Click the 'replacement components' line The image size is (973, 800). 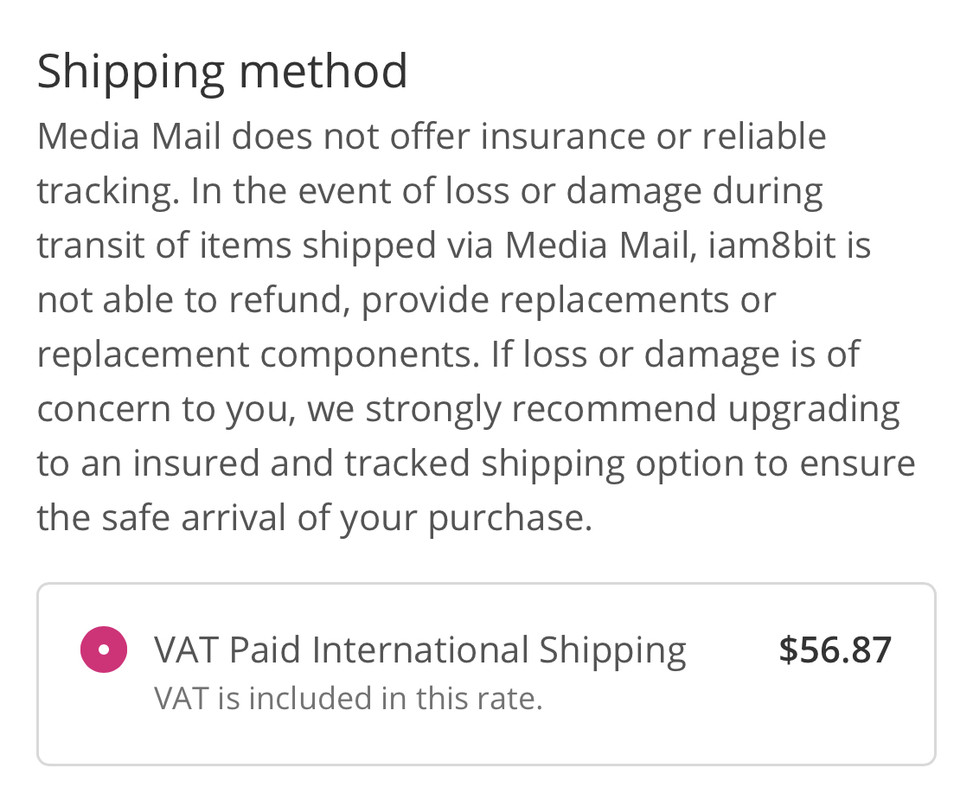(449, 354)
